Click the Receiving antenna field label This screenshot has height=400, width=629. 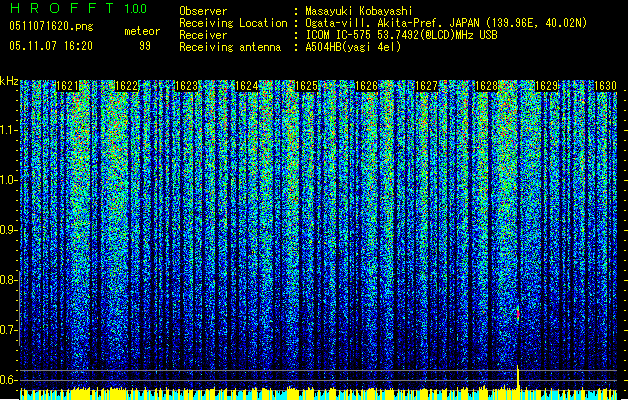230,47
